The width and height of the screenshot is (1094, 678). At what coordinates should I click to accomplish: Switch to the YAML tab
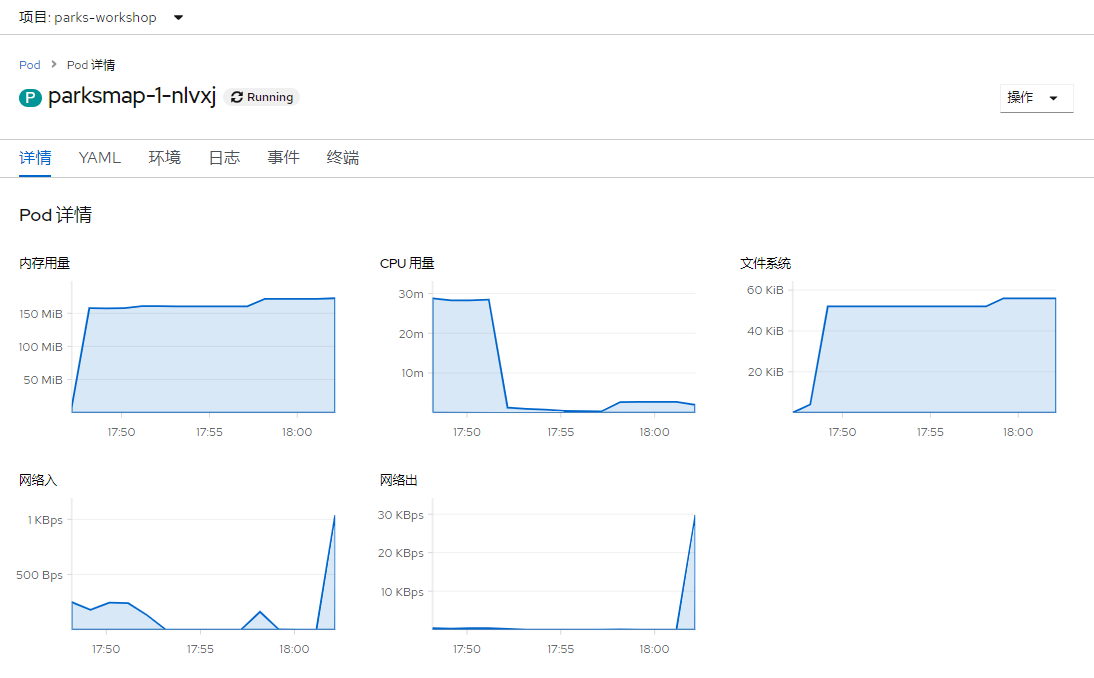99,157
